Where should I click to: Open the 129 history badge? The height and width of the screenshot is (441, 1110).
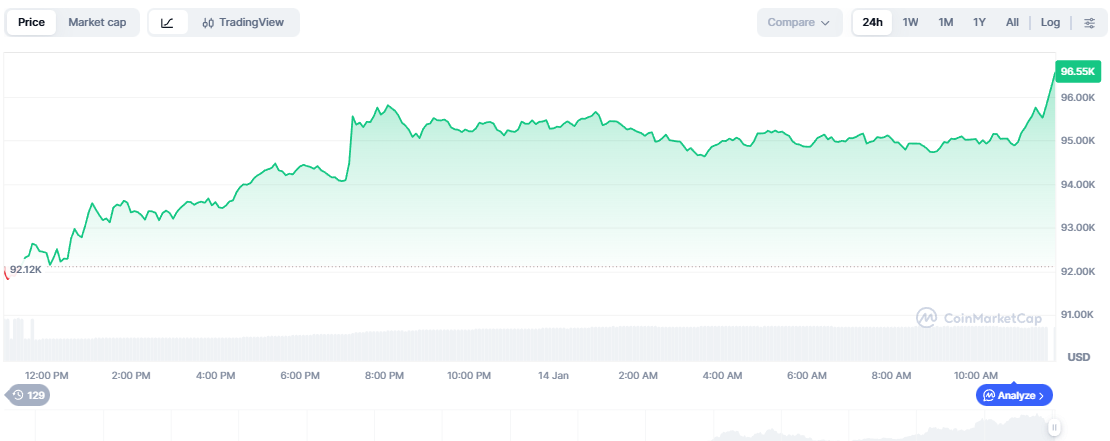click(28, 395)
